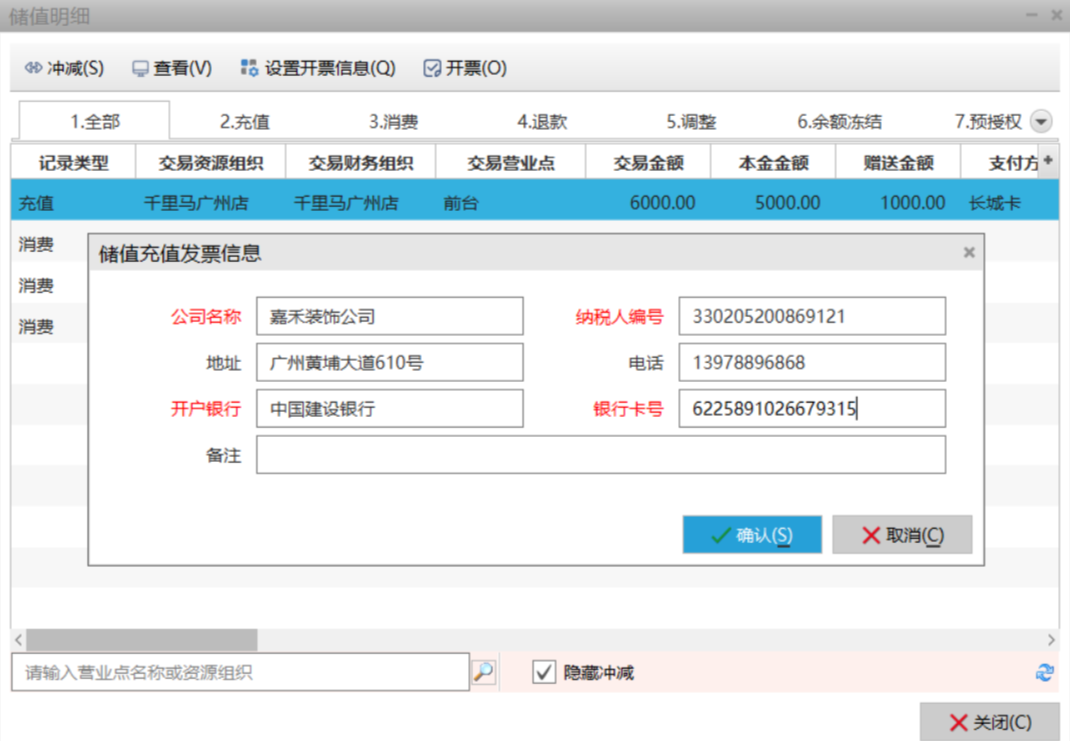Open the 4.退款 tab

542,122
